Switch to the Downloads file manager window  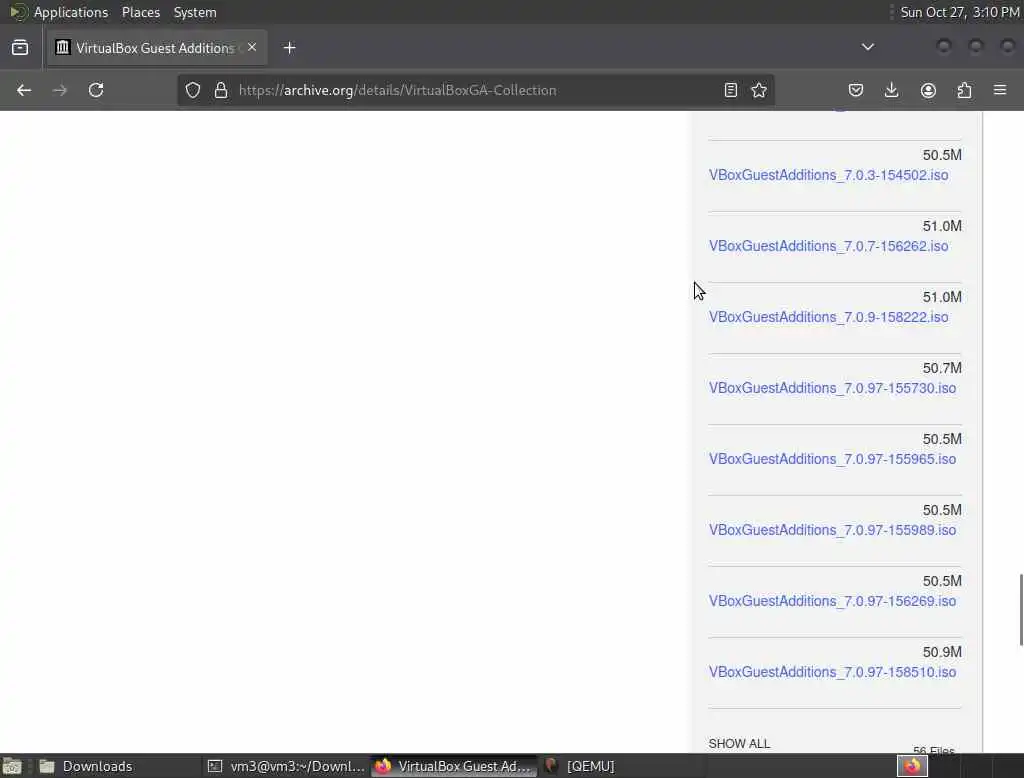click(x=117, y=766)
